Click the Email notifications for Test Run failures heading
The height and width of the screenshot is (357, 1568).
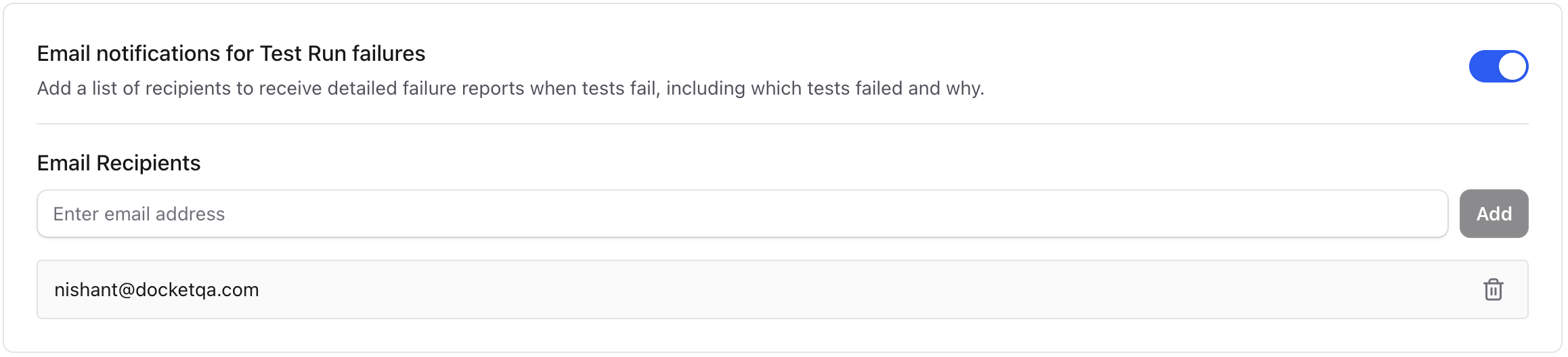[231, 53]
